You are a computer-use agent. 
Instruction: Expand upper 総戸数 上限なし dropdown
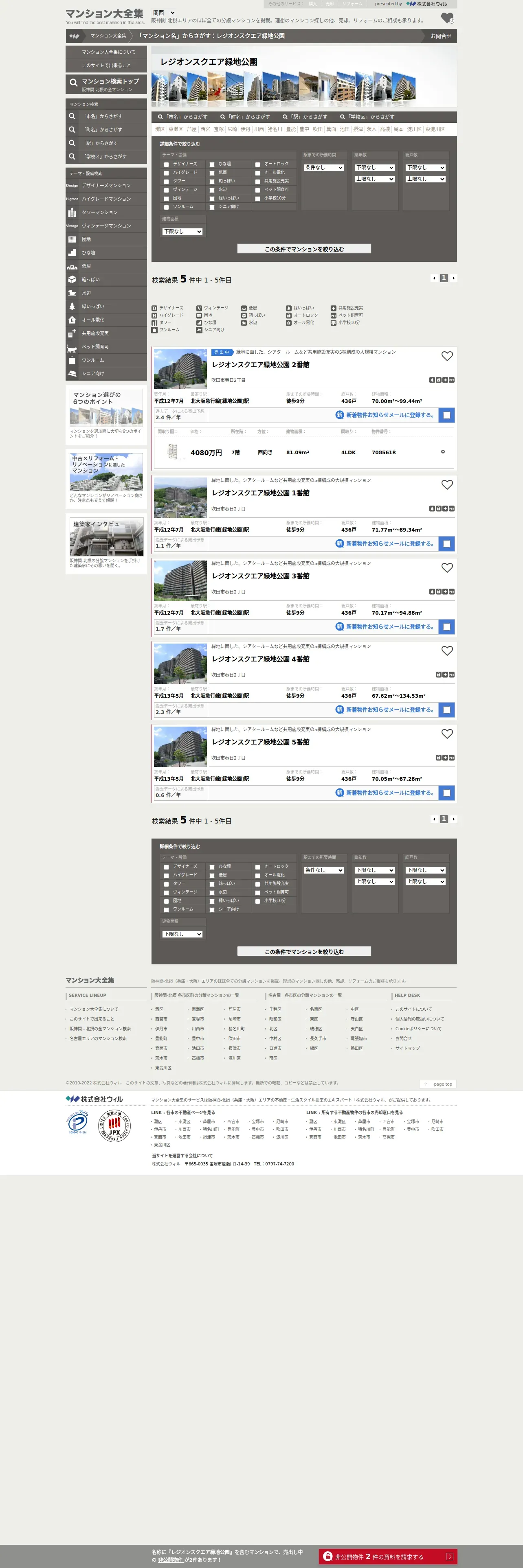click(x=426, y=179)
